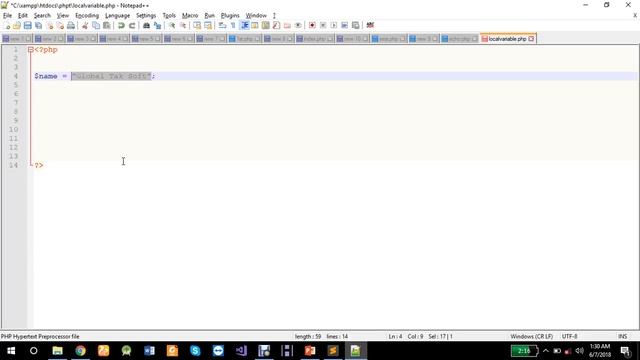
Task: Cut selection using the scissors icon
Action: [x=85, y=25]
